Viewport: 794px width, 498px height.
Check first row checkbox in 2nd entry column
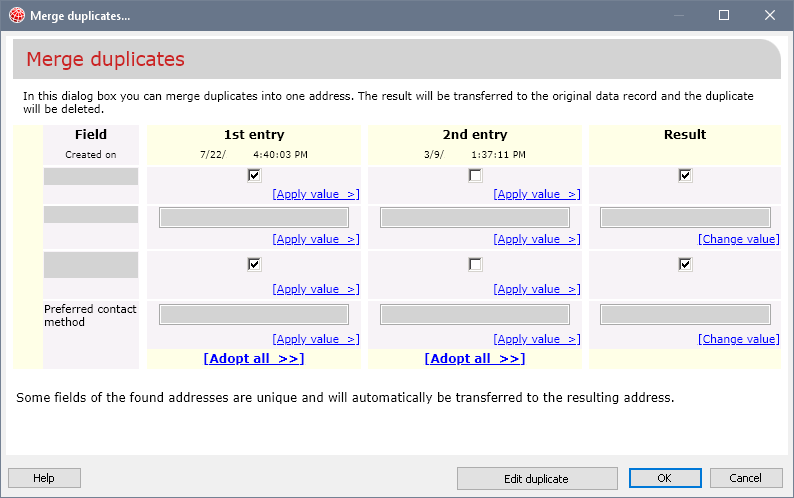(x=475, y=176)
